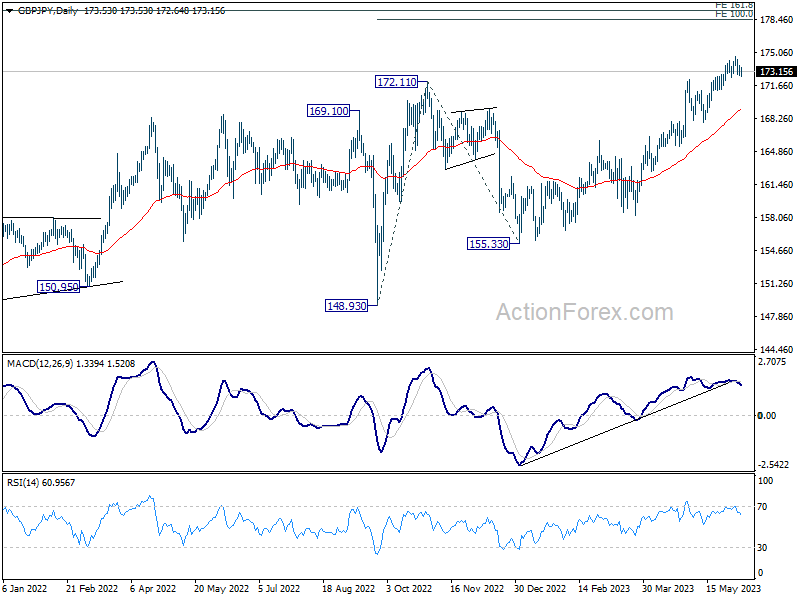This screenshot has width=800, height=600.
Task: Select the 150.950 price label
Action: point(59,287)
